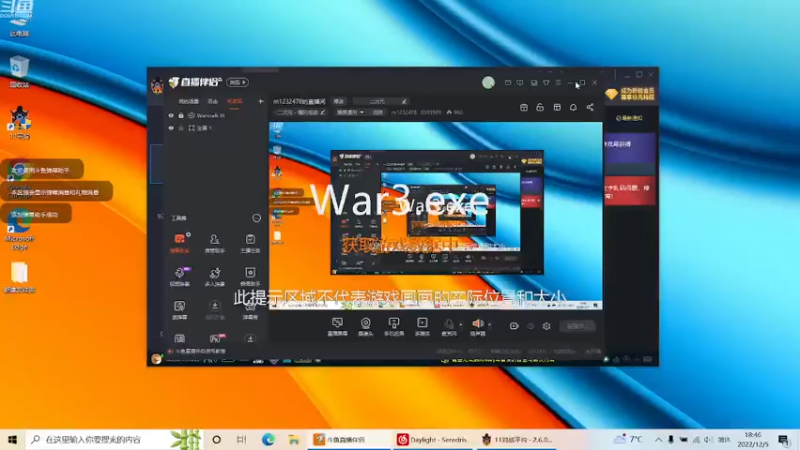Open the 多人连麦 tool

(x=214, y=276)
